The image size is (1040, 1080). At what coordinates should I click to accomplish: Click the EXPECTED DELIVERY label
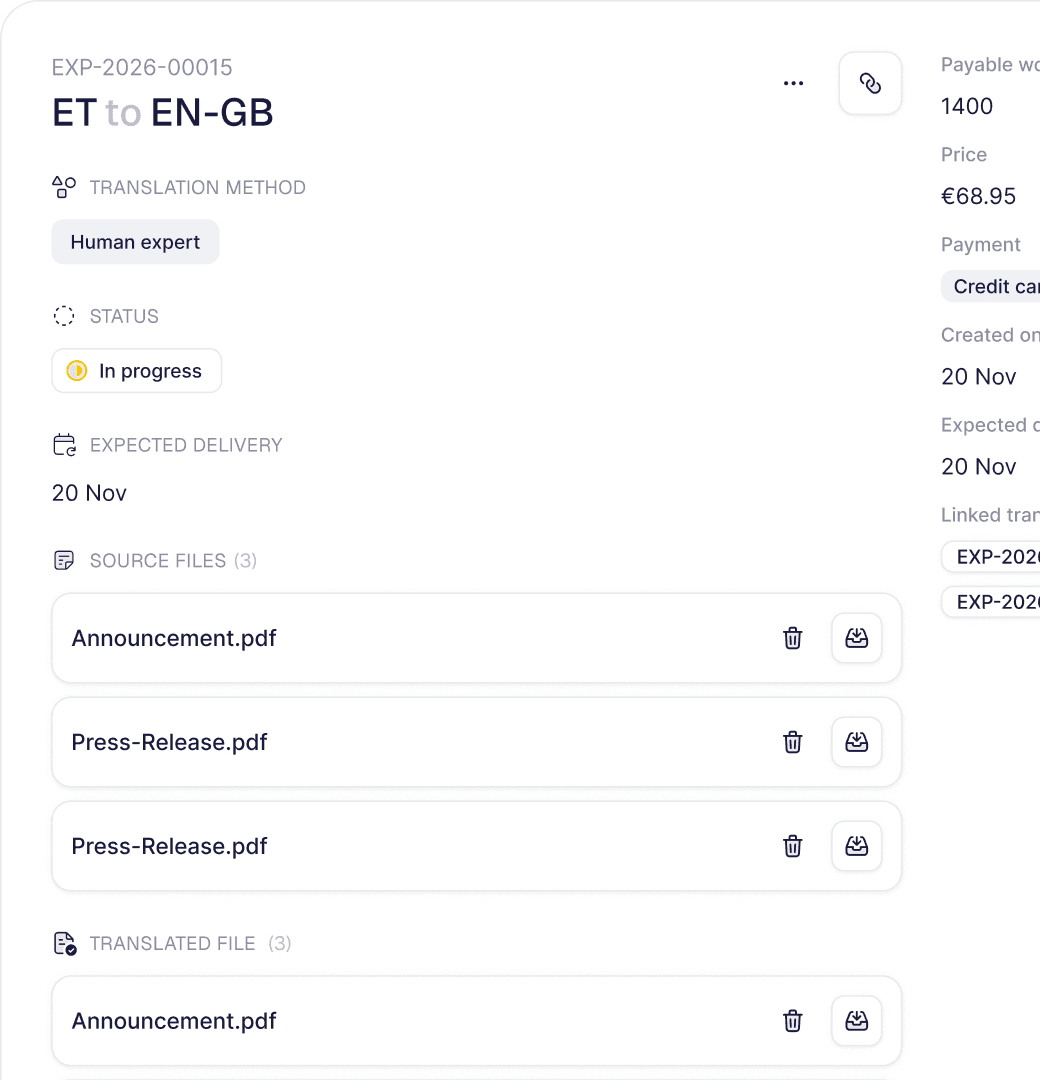tap(186, 445)
